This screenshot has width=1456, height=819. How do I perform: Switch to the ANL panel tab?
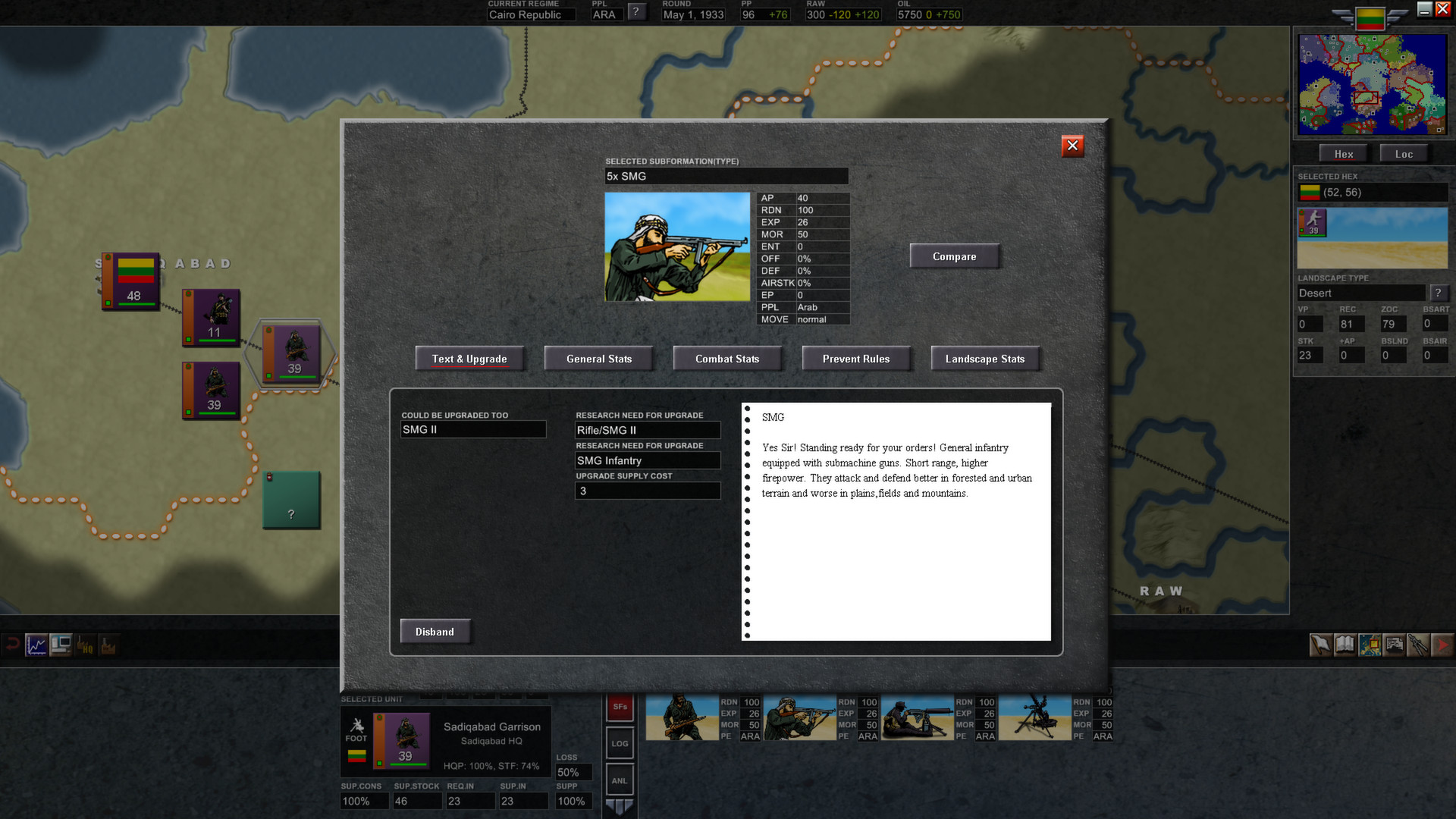(620, 780)
